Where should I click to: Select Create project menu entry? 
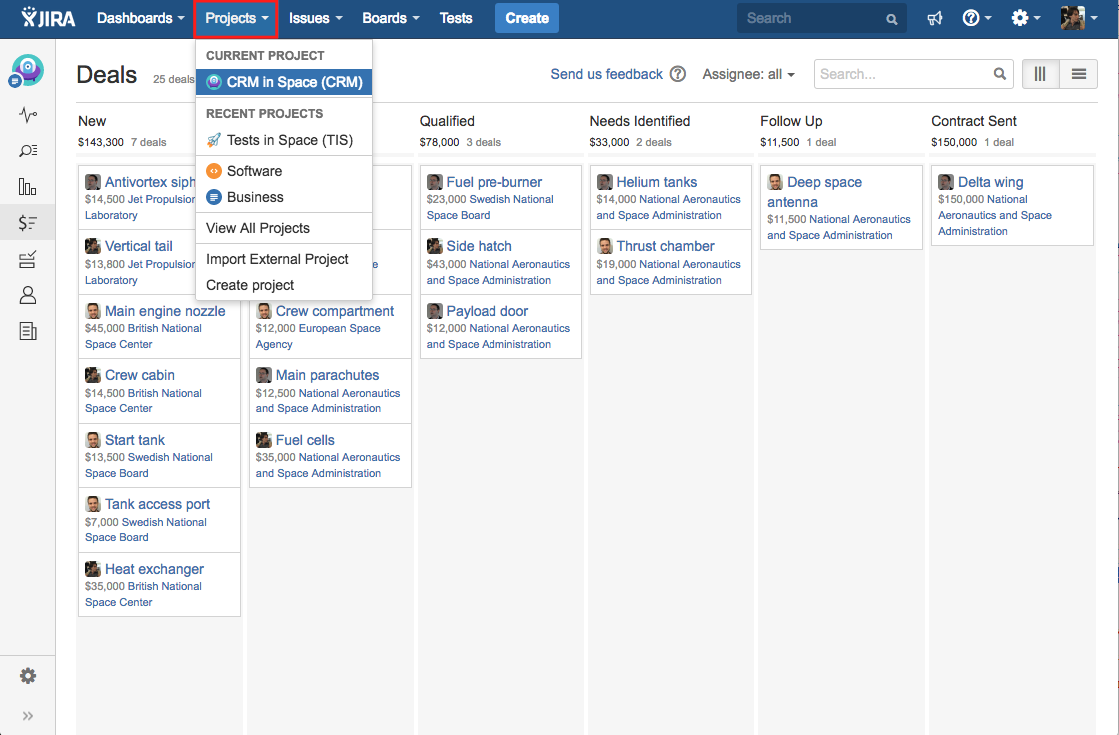284,285
